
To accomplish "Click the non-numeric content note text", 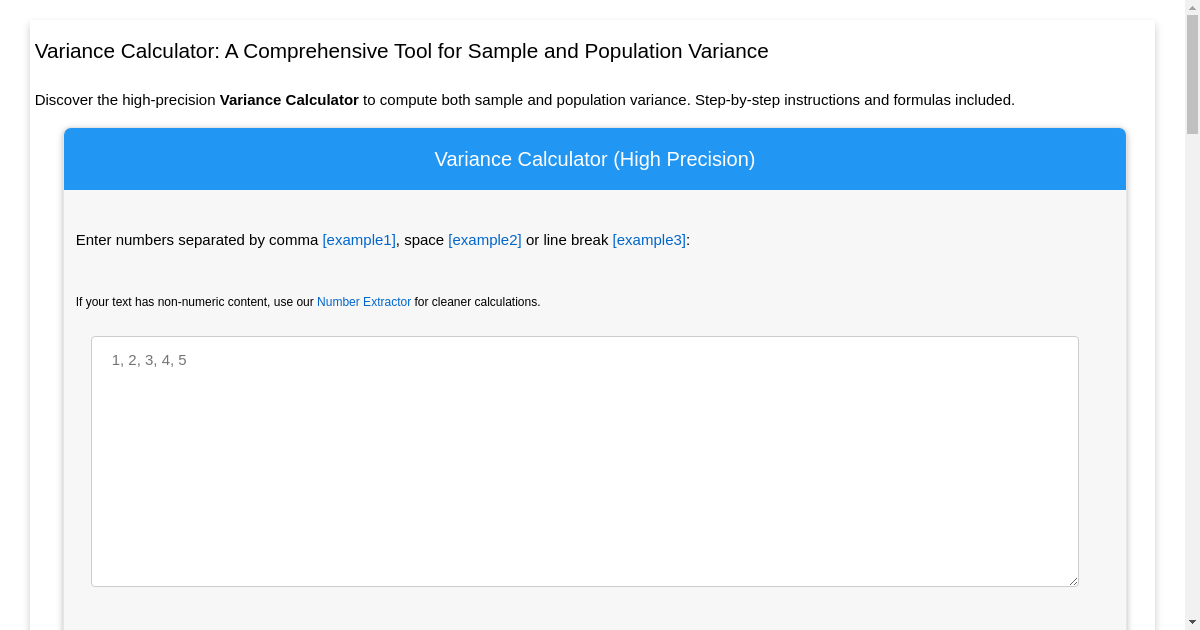I will [x=194, y=302].
